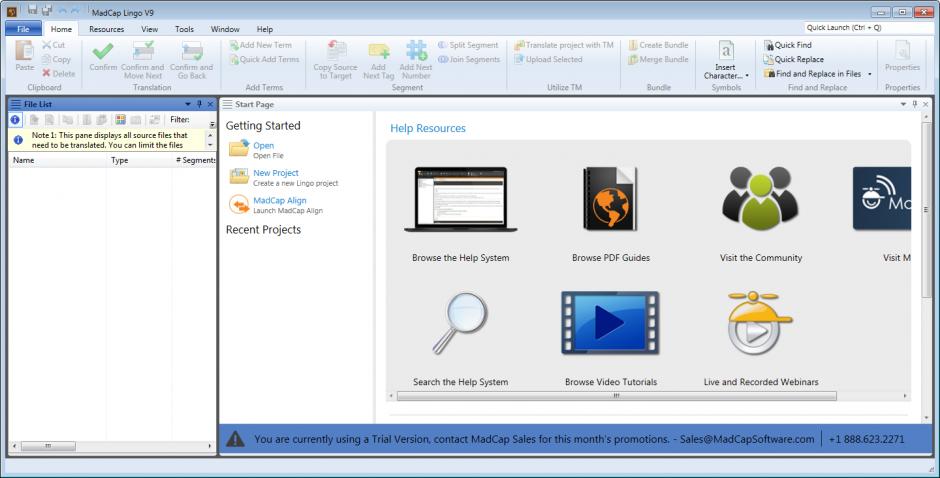Click the Create Bundle command
This screenshot has height=478, width=940.
(658, 45)
